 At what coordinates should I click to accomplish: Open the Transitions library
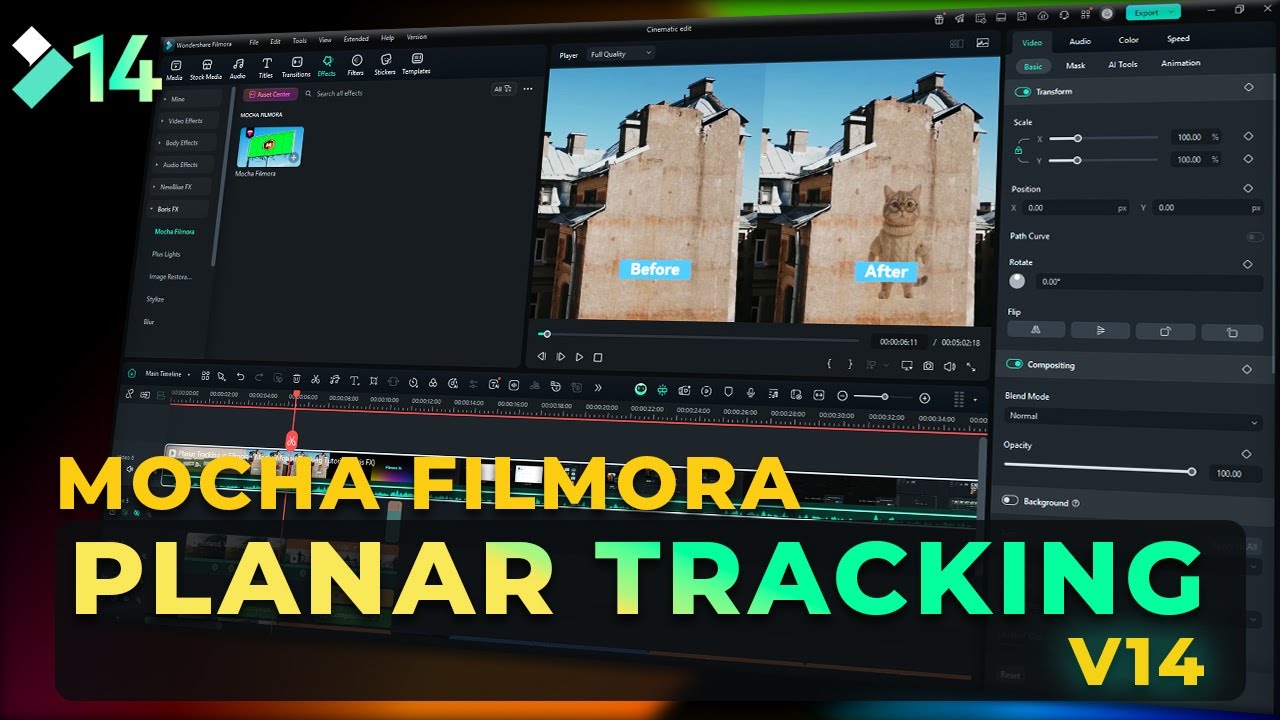tap(296, 66)
